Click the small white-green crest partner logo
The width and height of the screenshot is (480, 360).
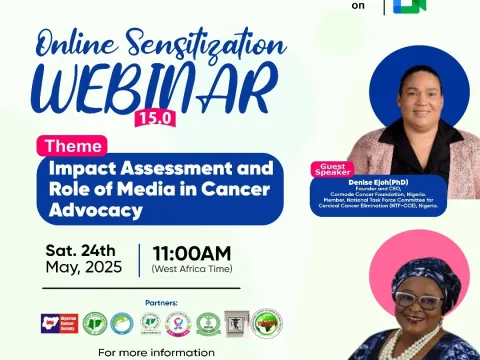pos(151,323)
